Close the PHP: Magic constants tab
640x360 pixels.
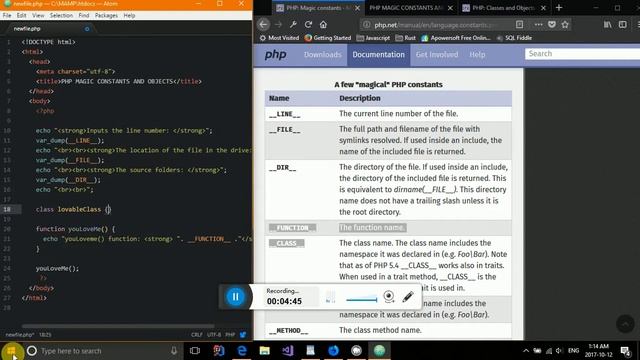coord(357,8)
